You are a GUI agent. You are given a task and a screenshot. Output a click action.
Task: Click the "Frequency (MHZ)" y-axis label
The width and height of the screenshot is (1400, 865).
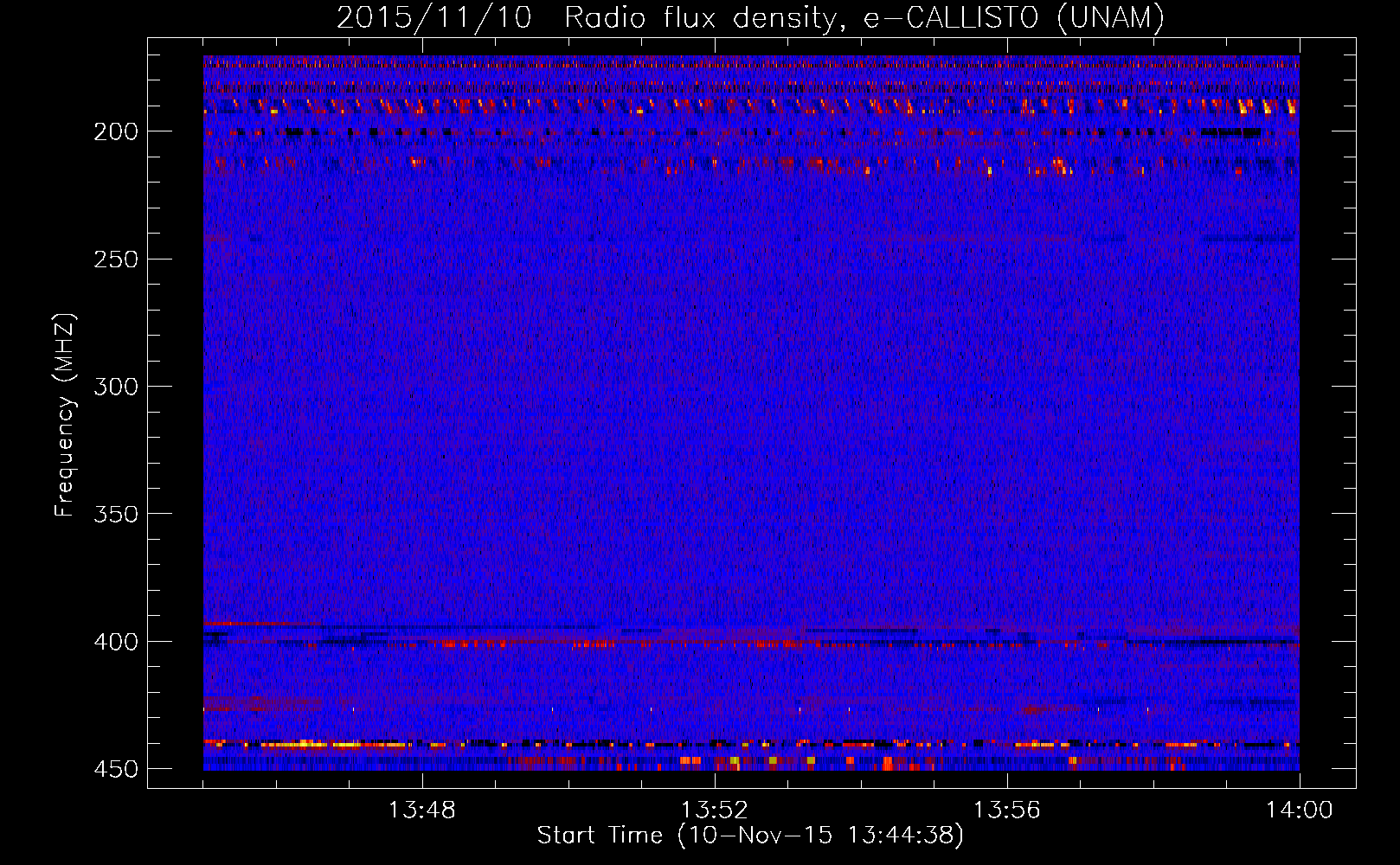[x=65, y=415]
